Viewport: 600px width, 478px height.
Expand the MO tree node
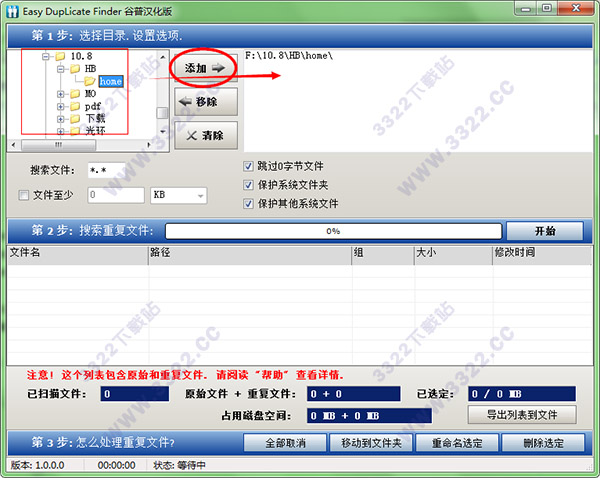point(60,94)
